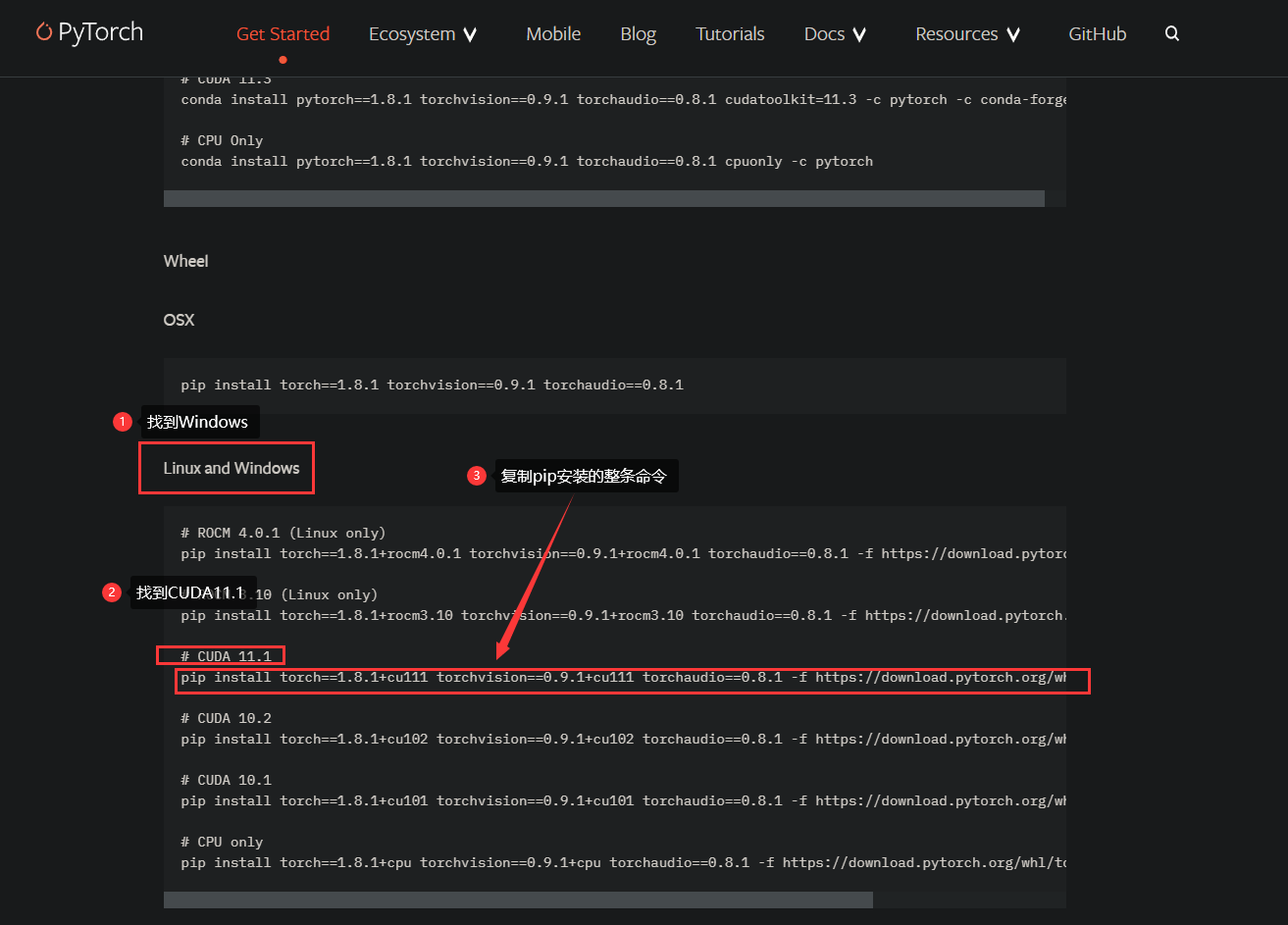The width and height of the screenshot is (1288, 925).
Task: Click the pip install rocm4.0.1 command
Action: (x=623, y=553)
